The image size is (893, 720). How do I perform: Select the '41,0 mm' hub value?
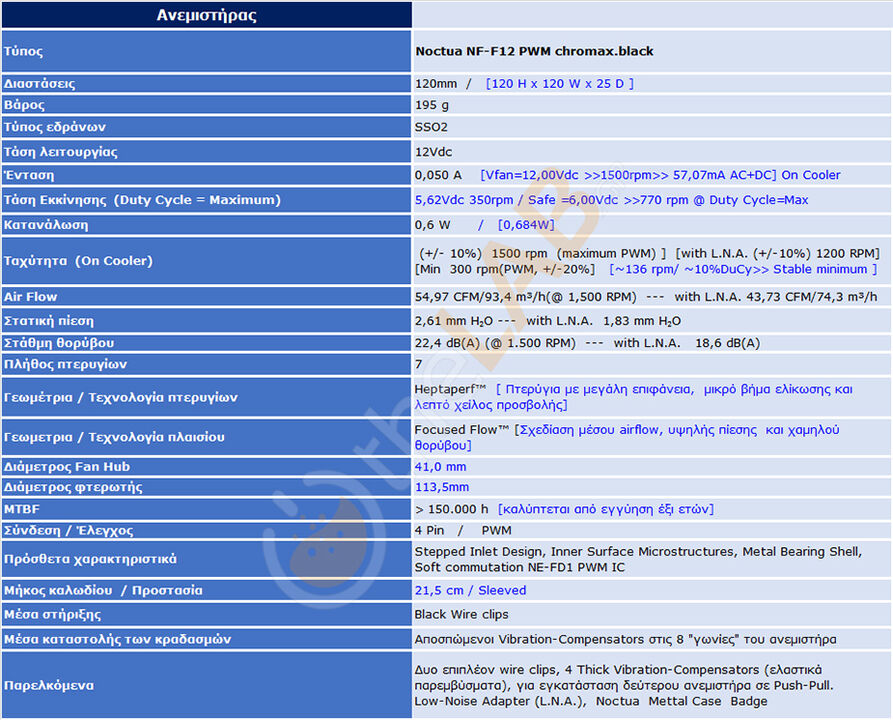pyautogui.click(x=440, y=467)
